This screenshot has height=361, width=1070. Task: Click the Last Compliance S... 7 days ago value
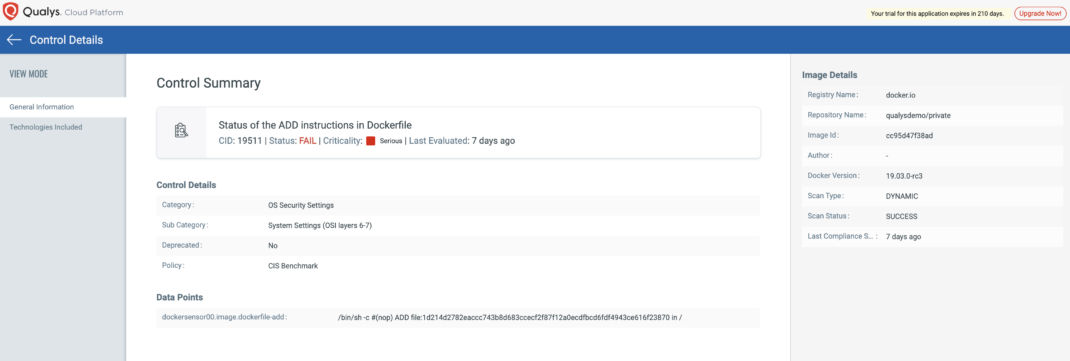tap(903, 237)
